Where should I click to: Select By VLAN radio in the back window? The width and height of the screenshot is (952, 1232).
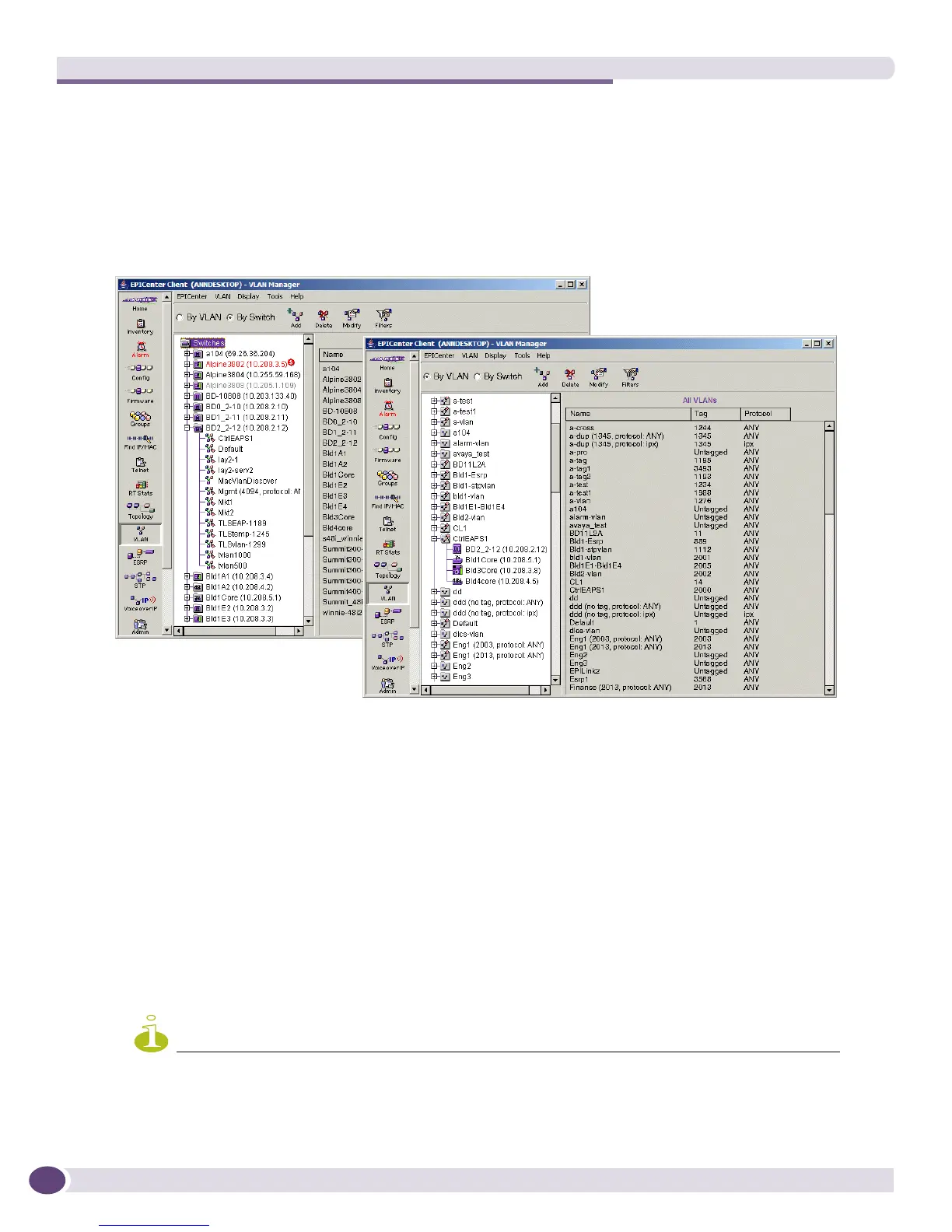coord(180,317)
